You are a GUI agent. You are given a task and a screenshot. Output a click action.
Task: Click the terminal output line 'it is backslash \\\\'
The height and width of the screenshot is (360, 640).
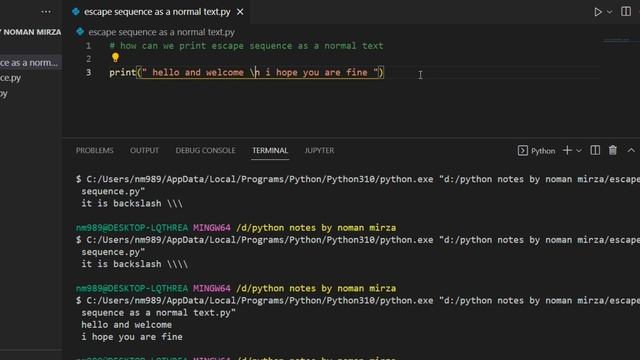(135, 264)
